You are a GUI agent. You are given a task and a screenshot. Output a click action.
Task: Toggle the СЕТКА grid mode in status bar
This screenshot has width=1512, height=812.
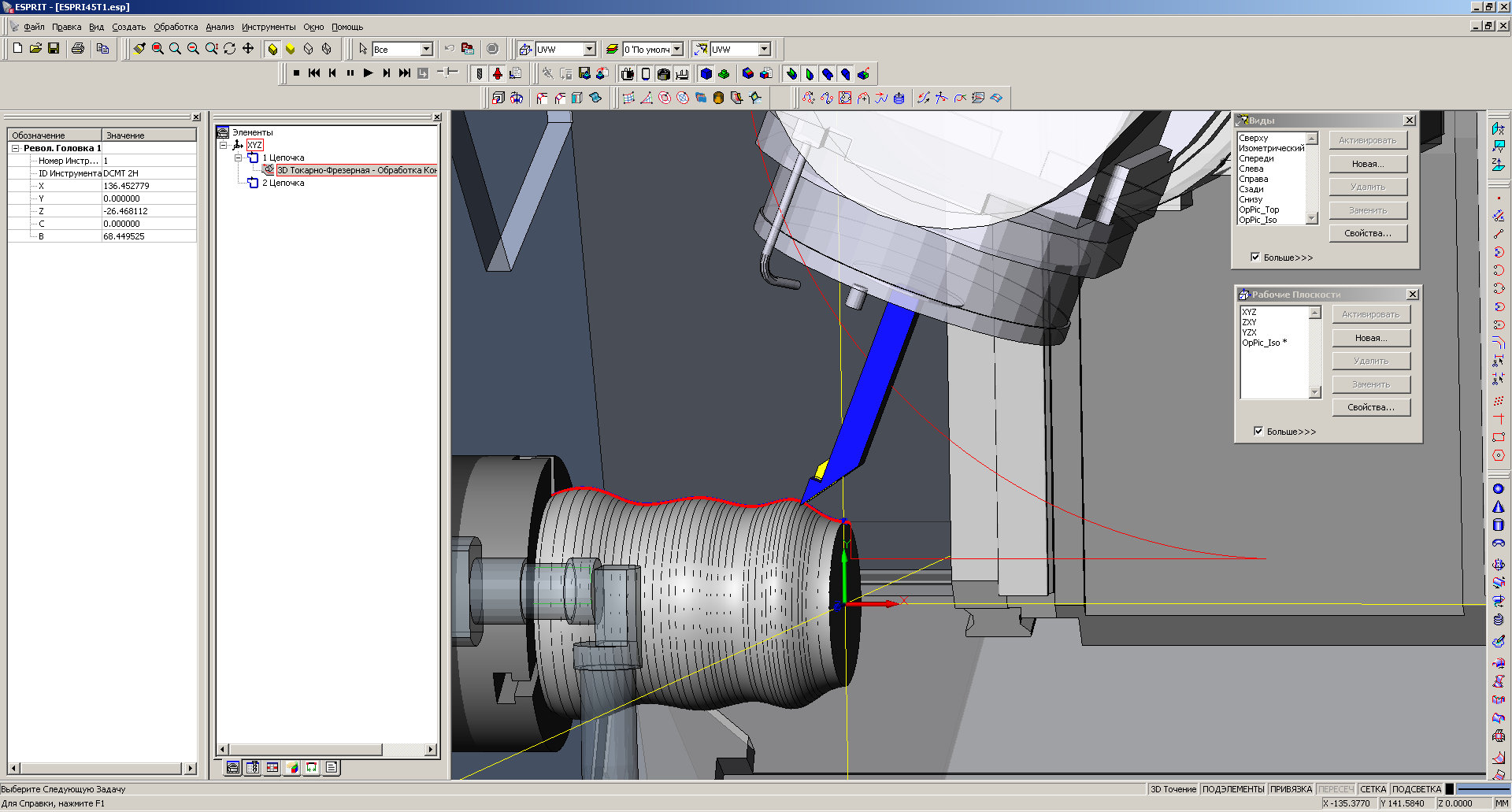[x=1373, y=789]
